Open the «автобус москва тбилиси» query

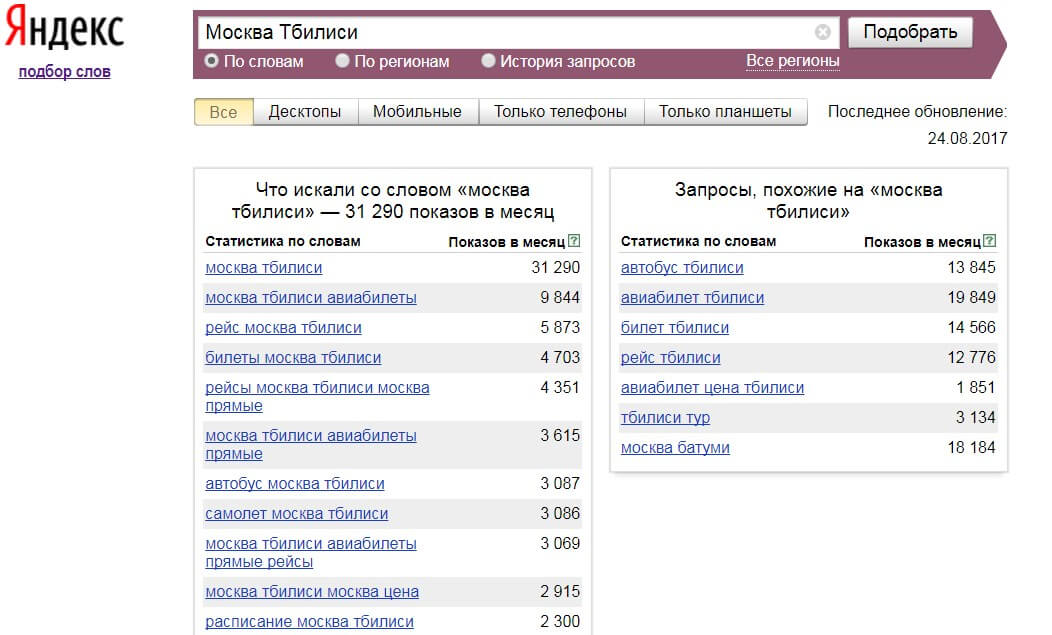click(x=295, y=483)
